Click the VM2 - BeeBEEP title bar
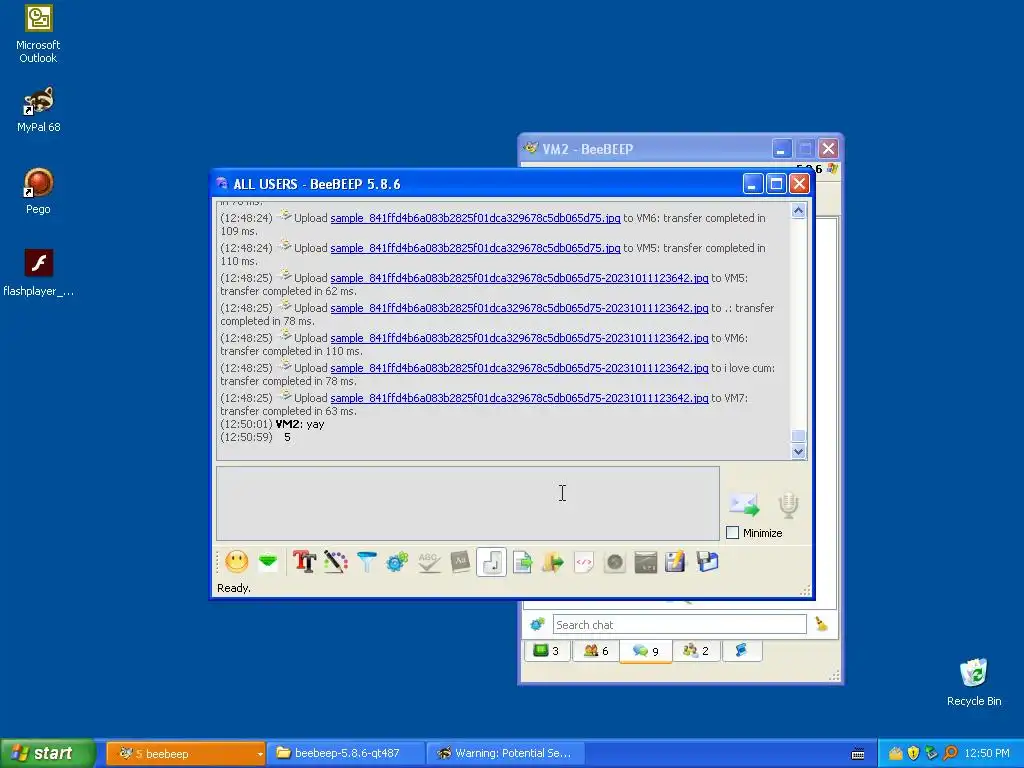This screenshot has height=768, width=1024. (679, 149)
